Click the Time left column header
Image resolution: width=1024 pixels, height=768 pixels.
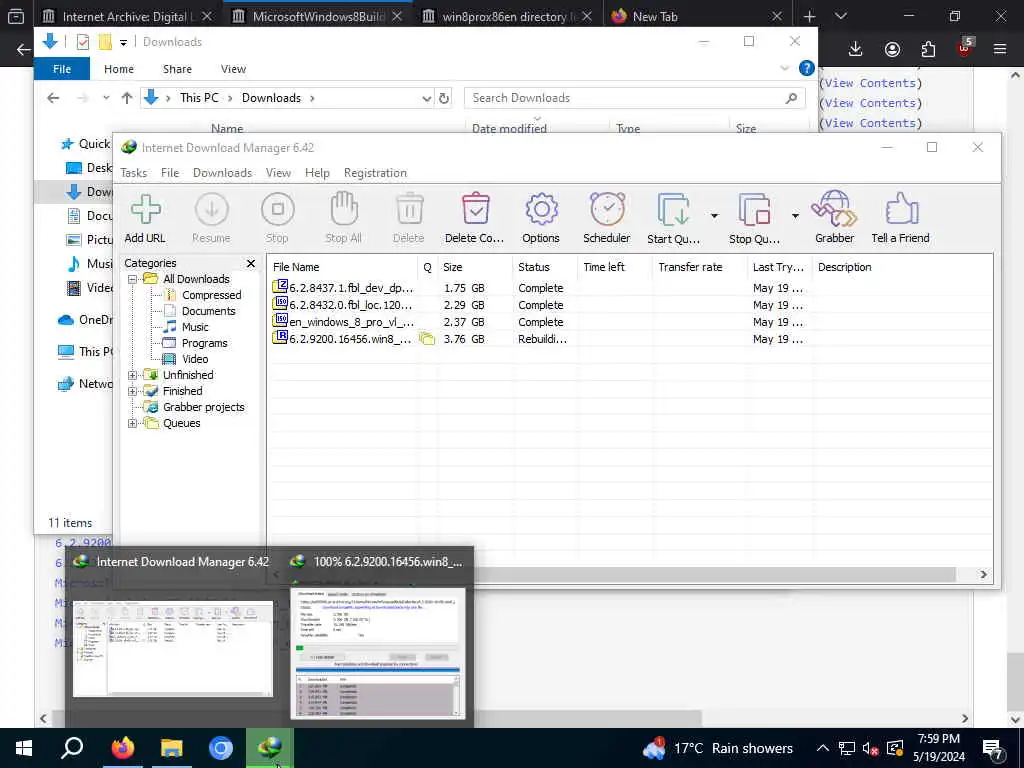(x=615, y=267)
